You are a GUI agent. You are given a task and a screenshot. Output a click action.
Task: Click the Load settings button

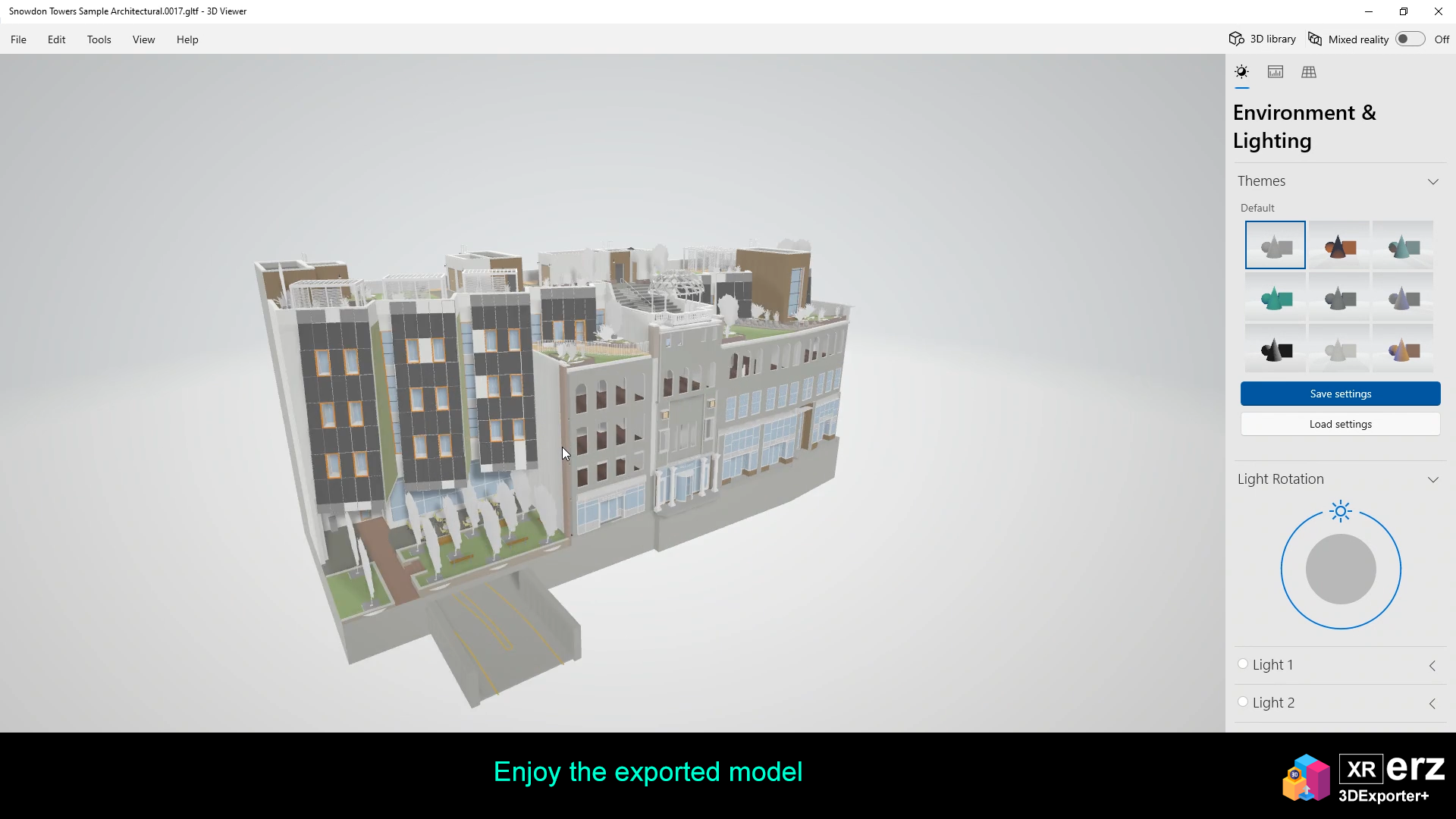tap(1340, 424)
